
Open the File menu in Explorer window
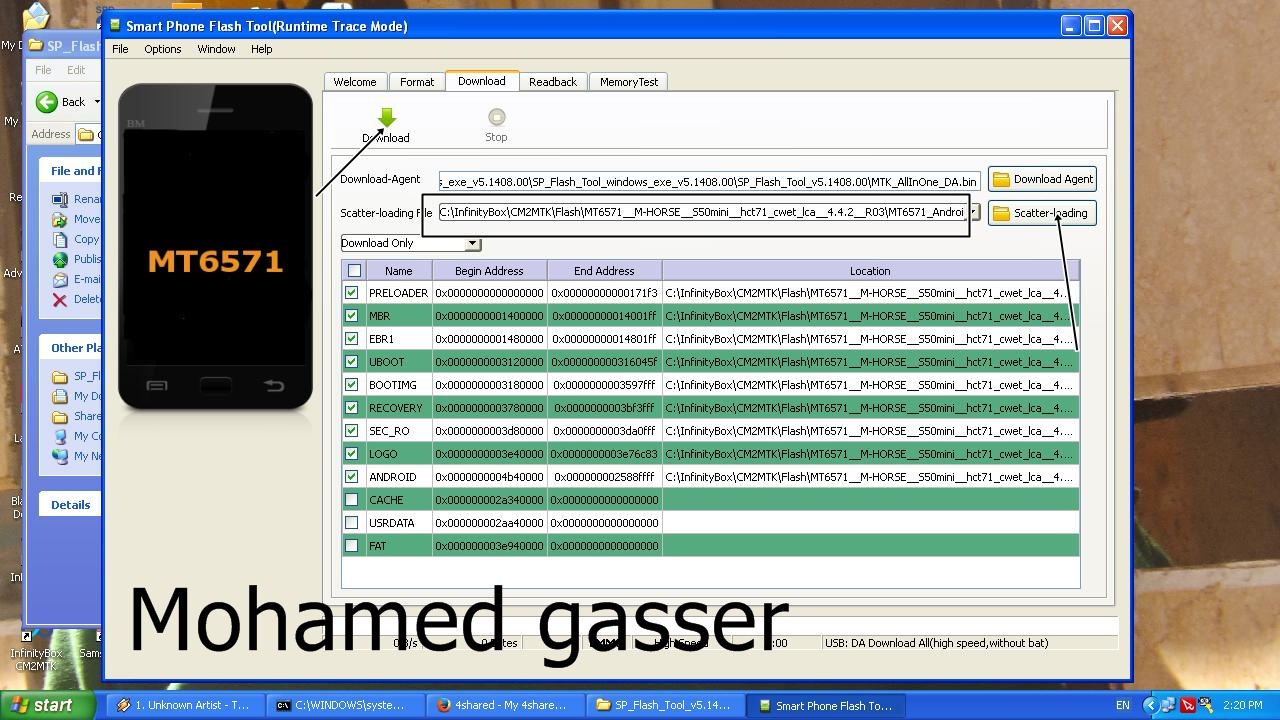point(43,70)
